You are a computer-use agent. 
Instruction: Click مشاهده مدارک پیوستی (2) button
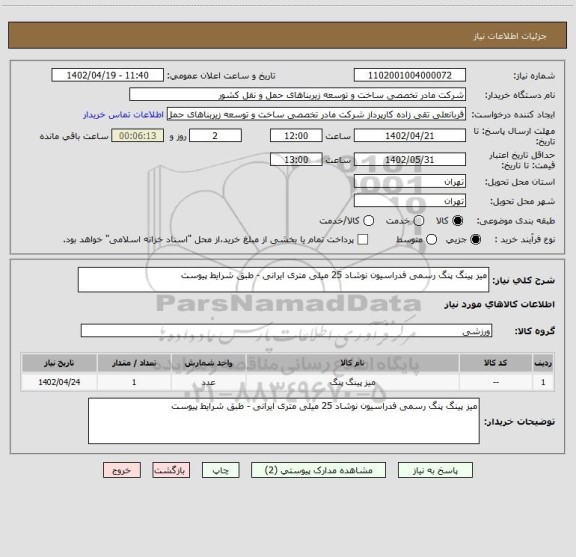[x=318, y=470]
